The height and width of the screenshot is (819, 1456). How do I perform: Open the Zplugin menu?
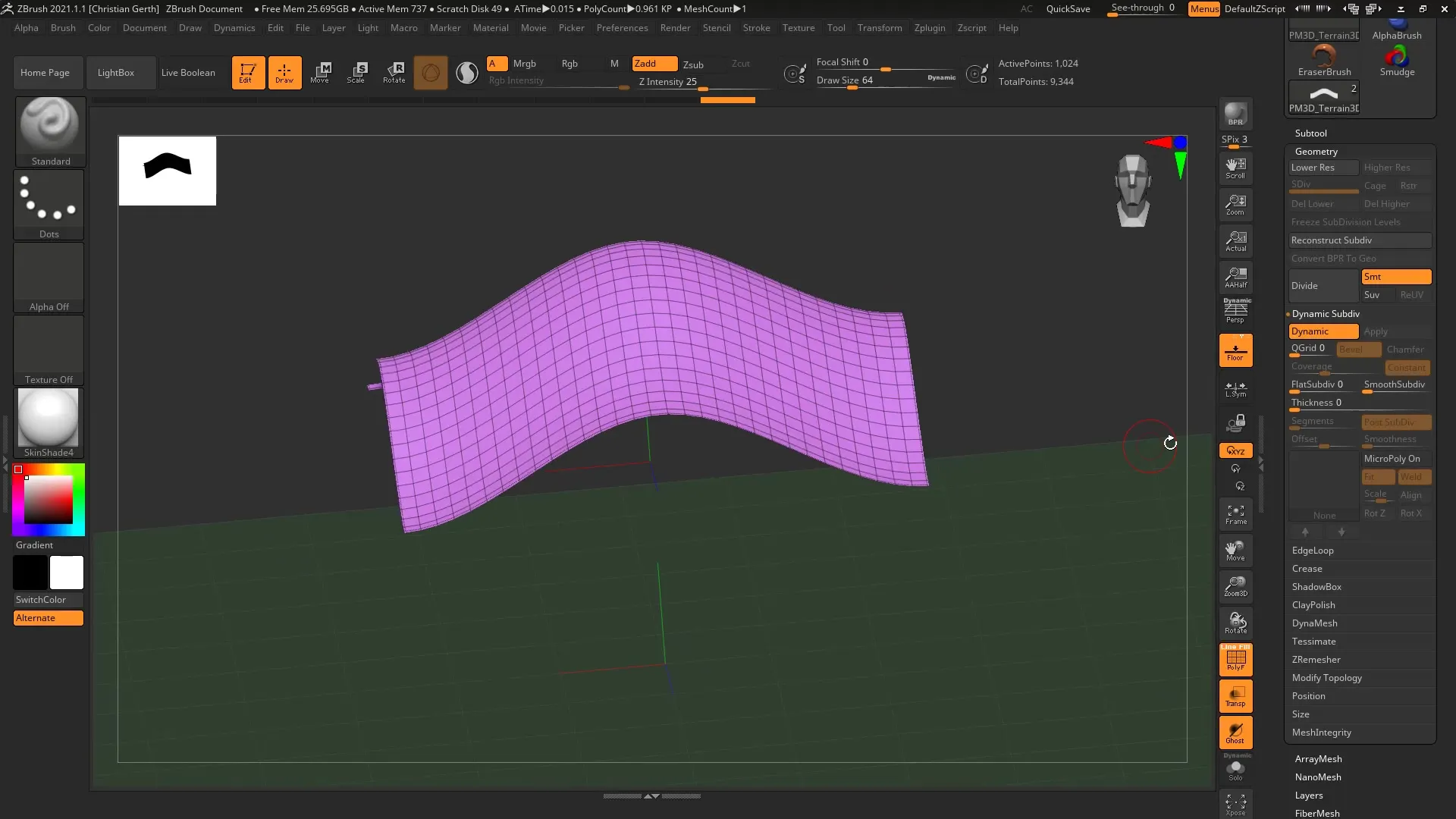[930, 28]
